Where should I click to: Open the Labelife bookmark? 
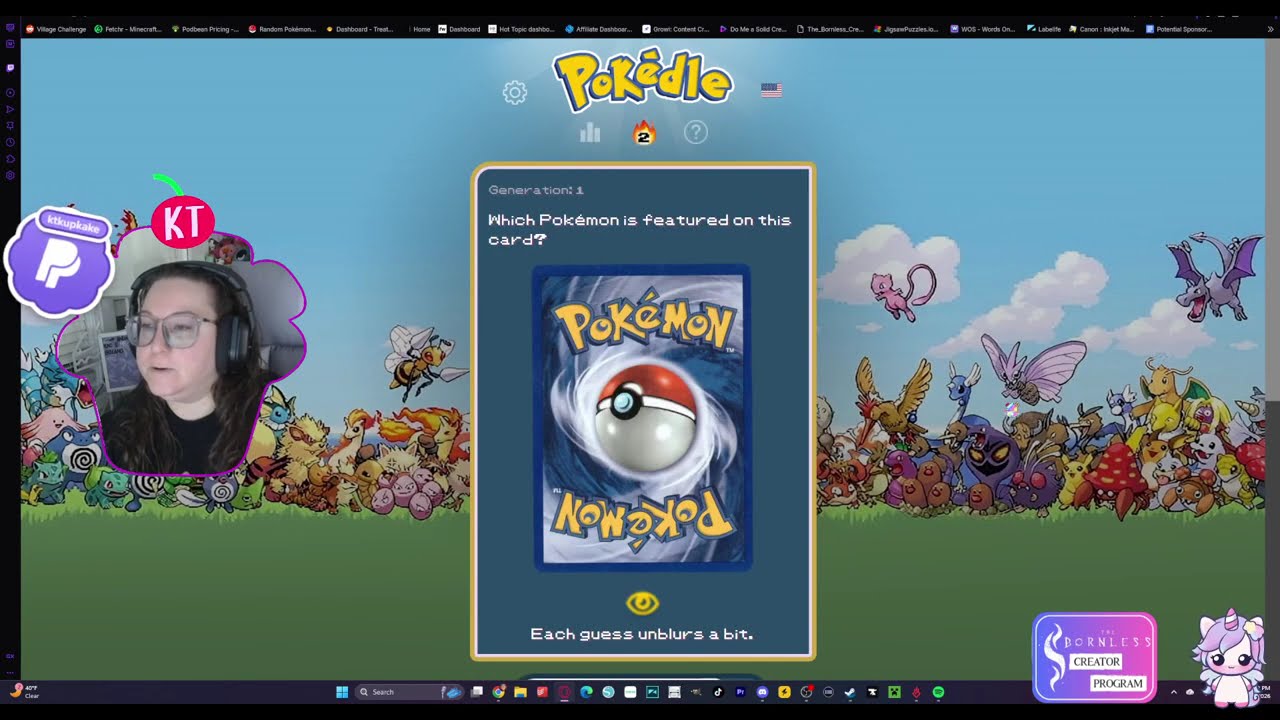[x=1044, y=29]
